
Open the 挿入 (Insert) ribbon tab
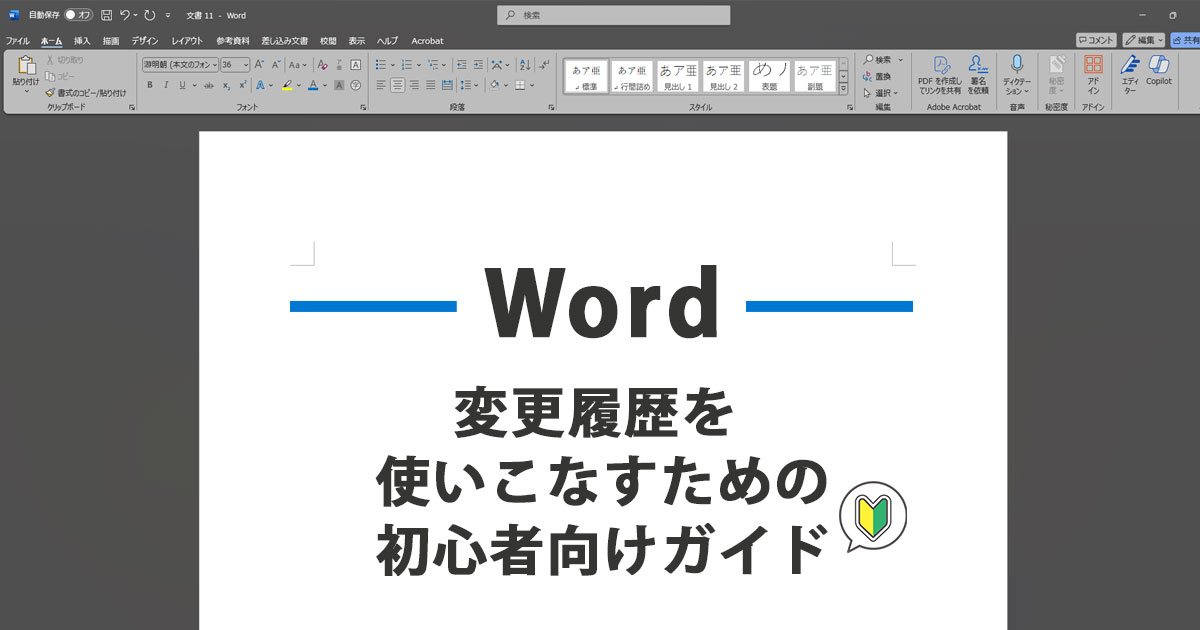(x=82, y=41)
